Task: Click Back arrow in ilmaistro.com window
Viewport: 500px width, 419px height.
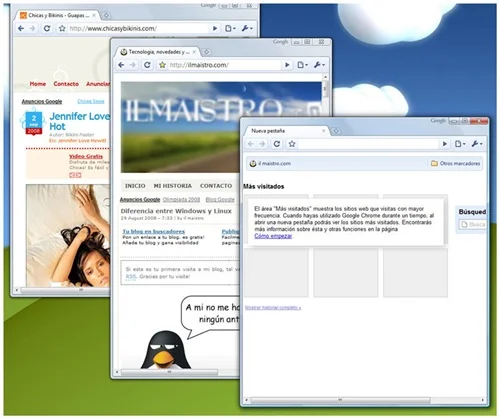Action: 121,65
